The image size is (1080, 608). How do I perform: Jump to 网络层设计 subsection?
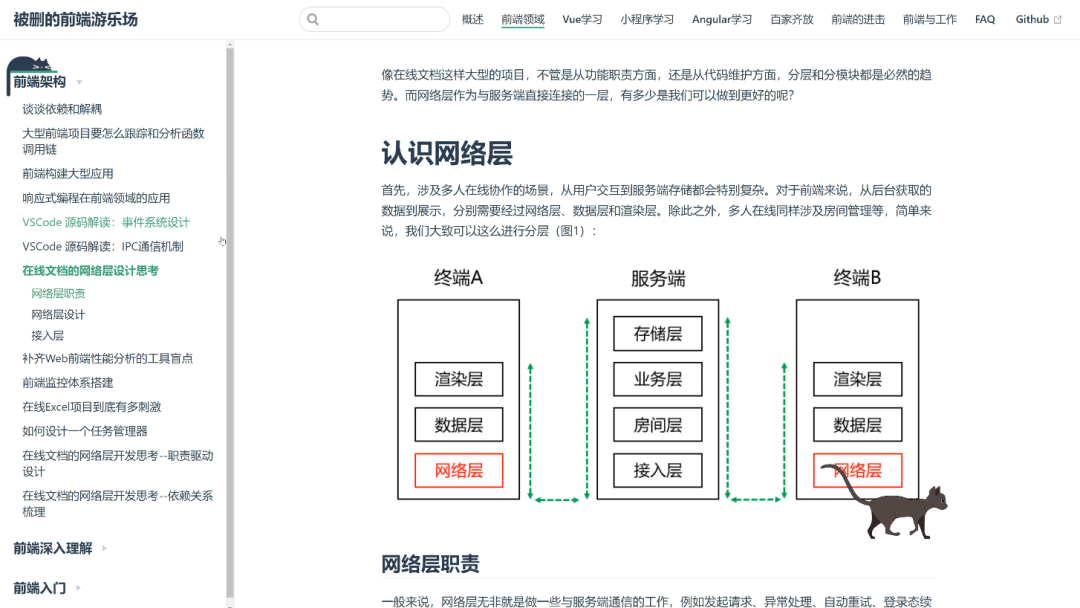(58, 314)
